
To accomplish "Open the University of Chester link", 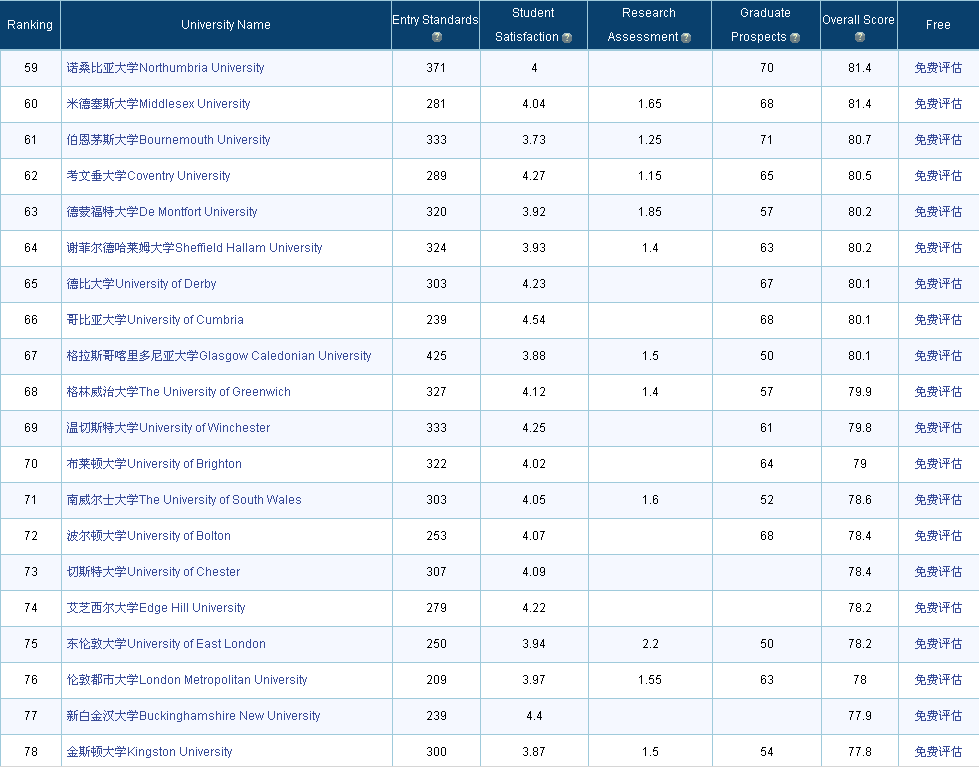I will point(154,572).
